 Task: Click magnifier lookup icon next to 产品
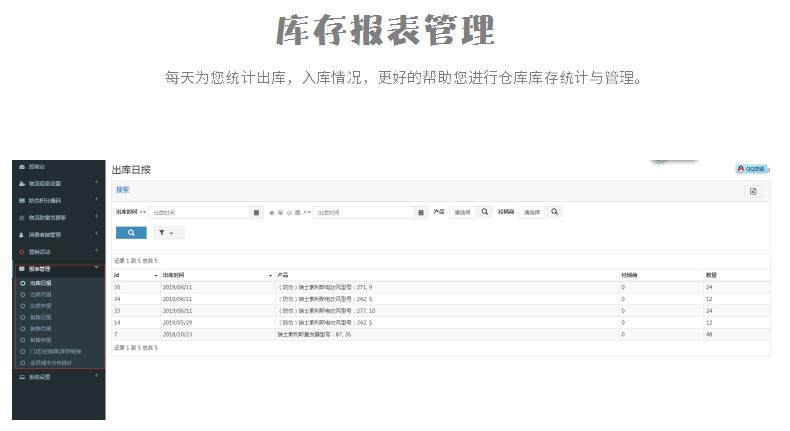click(485, 212)
